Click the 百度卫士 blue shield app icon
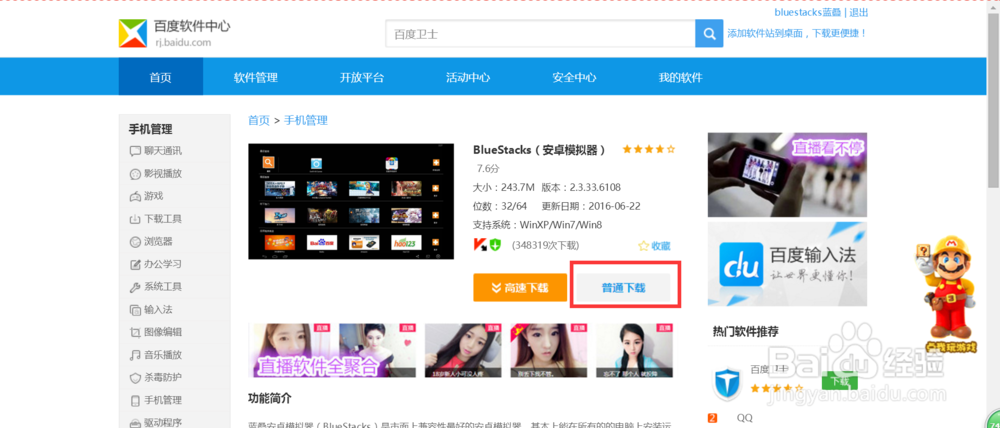The height and width of the screenshot is (428, 1000). click(726, 385)
